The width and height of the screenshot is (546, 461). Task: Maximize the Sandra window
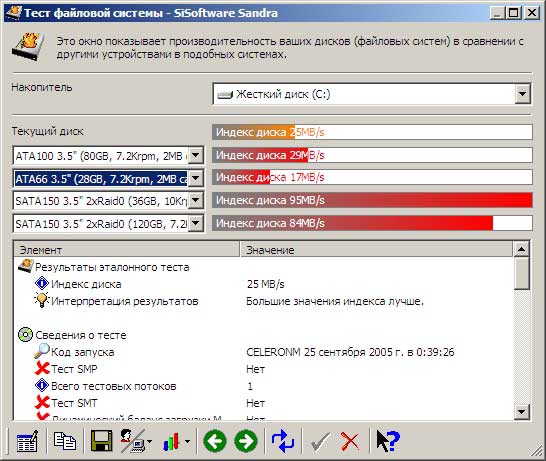click(x=514, y=13)
